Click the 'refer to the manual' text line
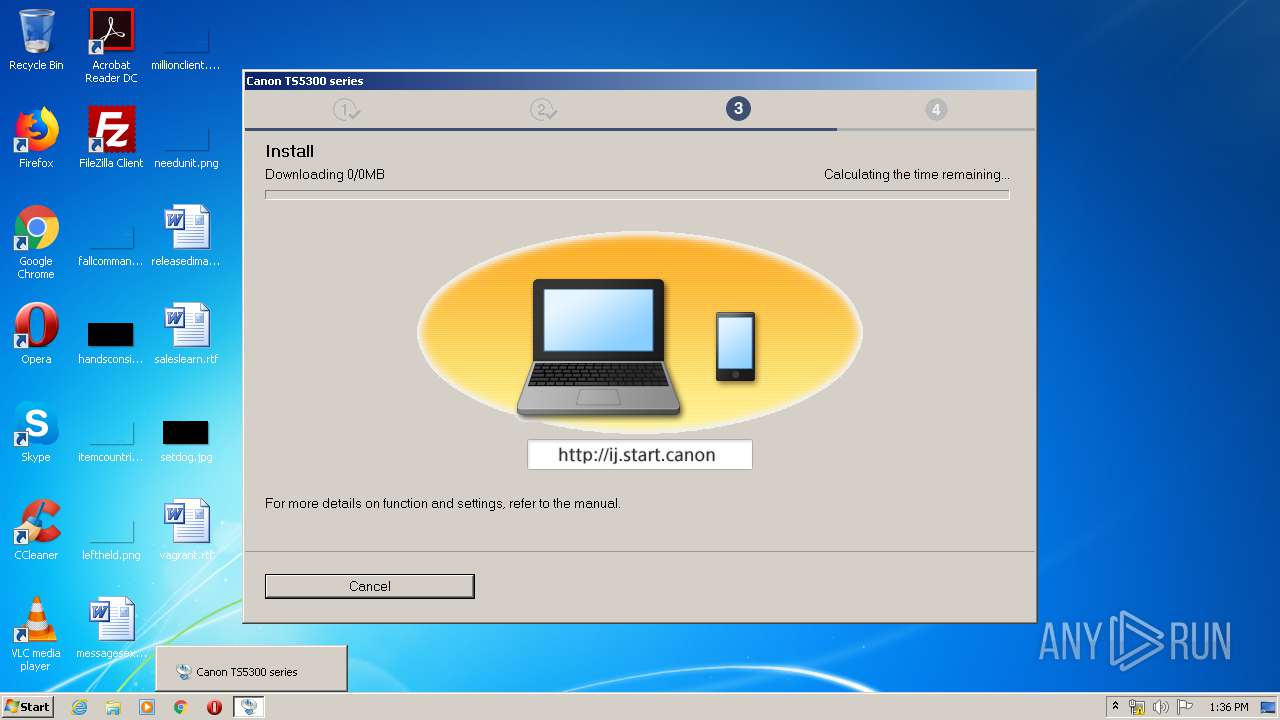 click(x=443, y=503)
